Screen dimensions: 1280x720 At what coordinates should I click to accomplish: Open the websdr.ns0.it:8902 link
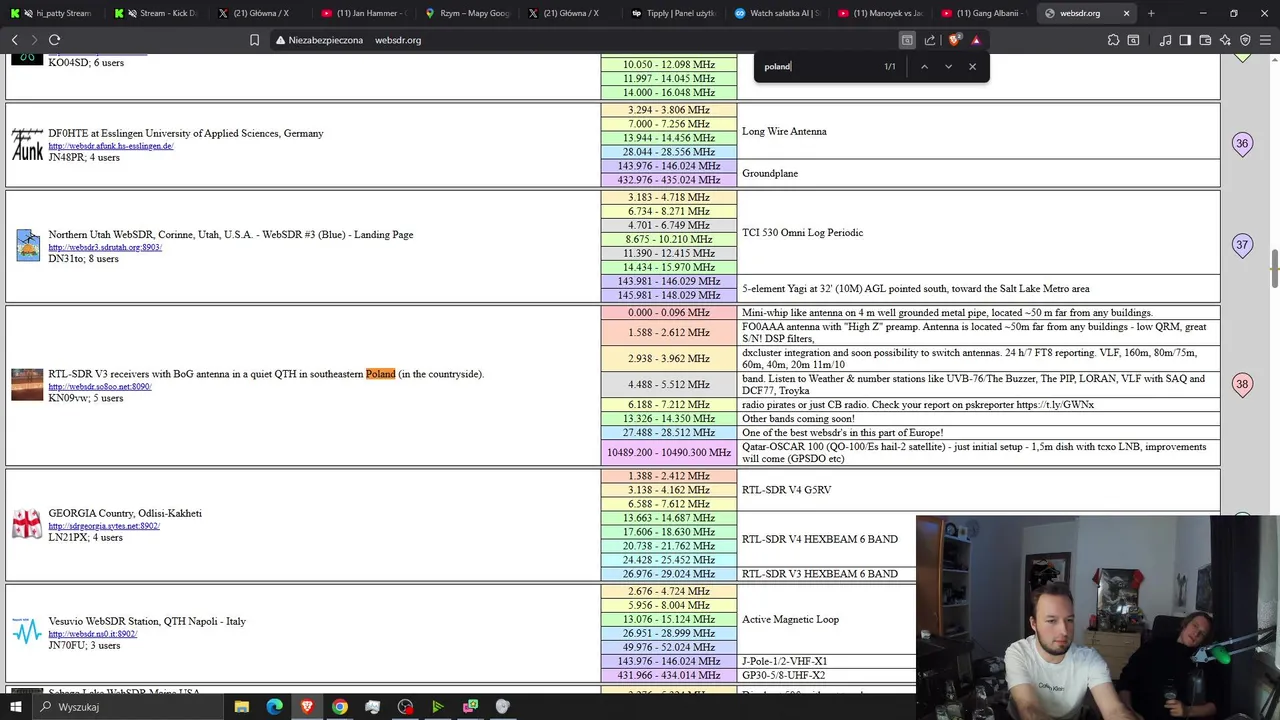[93, 634]
